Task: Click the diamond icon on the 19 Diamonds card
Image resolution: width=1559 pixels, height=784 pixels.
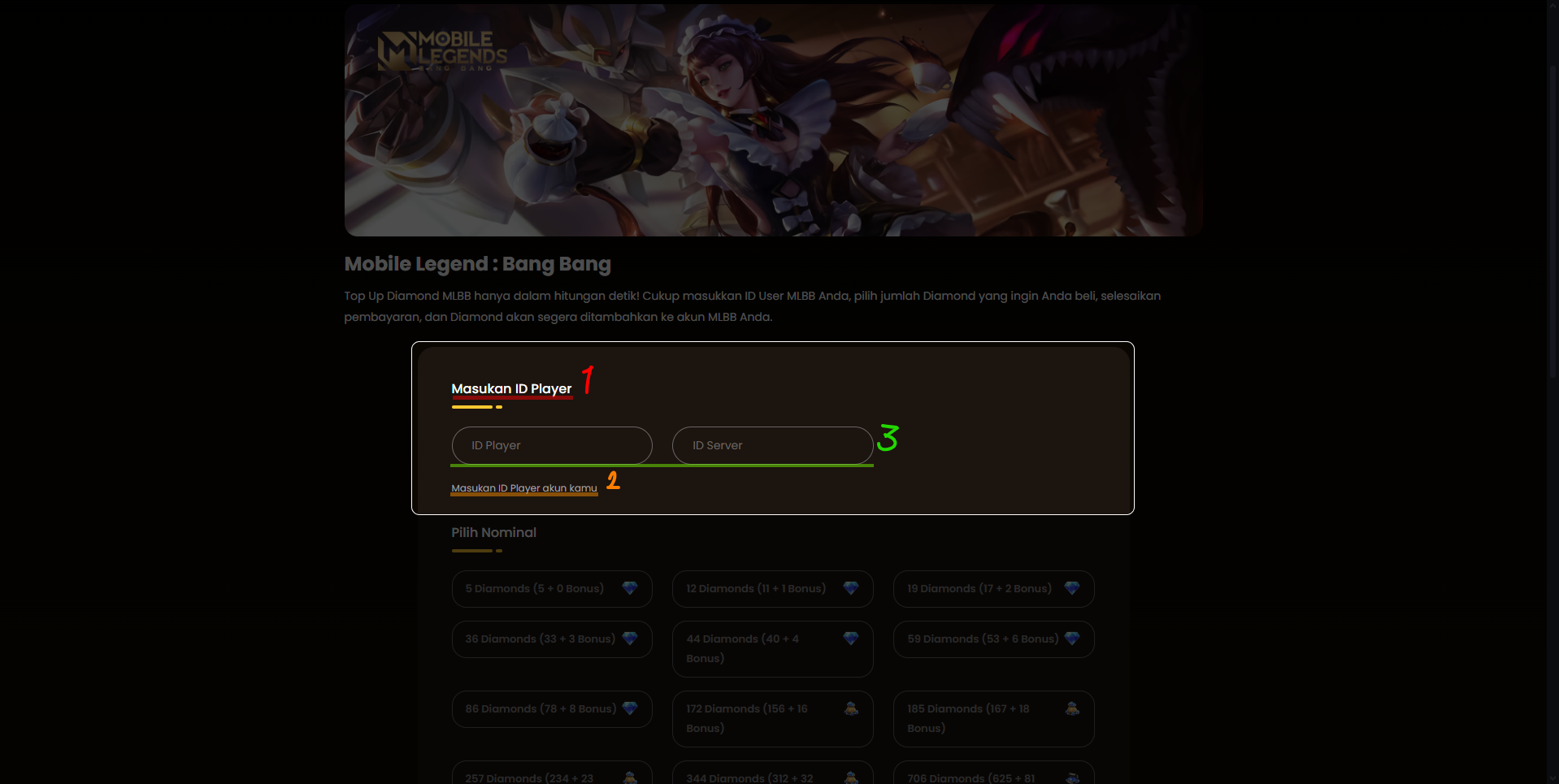Action: click(x=1072, y=588)
